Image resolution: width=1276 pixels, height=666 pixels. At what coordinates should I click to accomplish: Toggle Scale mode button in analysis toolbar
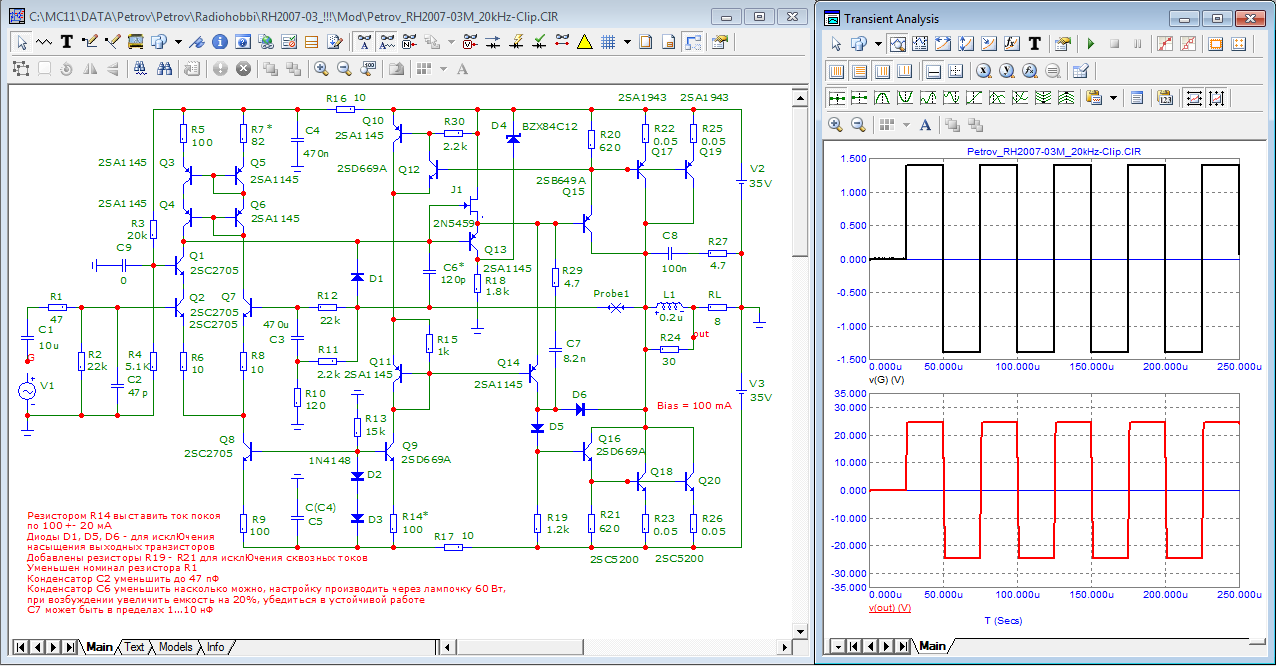click(897, 44)
